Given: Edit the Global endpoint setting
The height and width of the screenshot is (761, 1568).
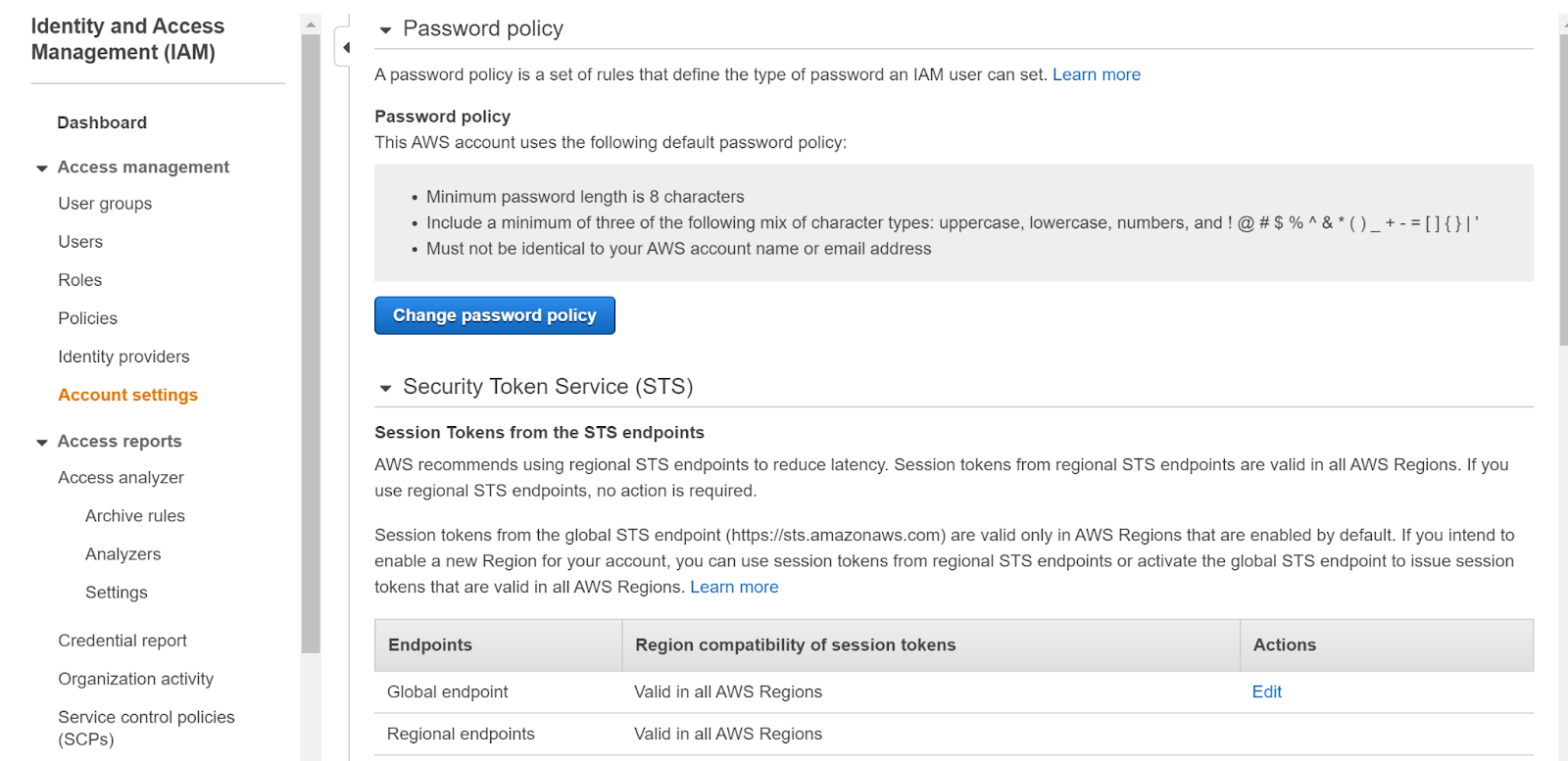Looking at the screenshot, I should click(x=1266, y=691).
